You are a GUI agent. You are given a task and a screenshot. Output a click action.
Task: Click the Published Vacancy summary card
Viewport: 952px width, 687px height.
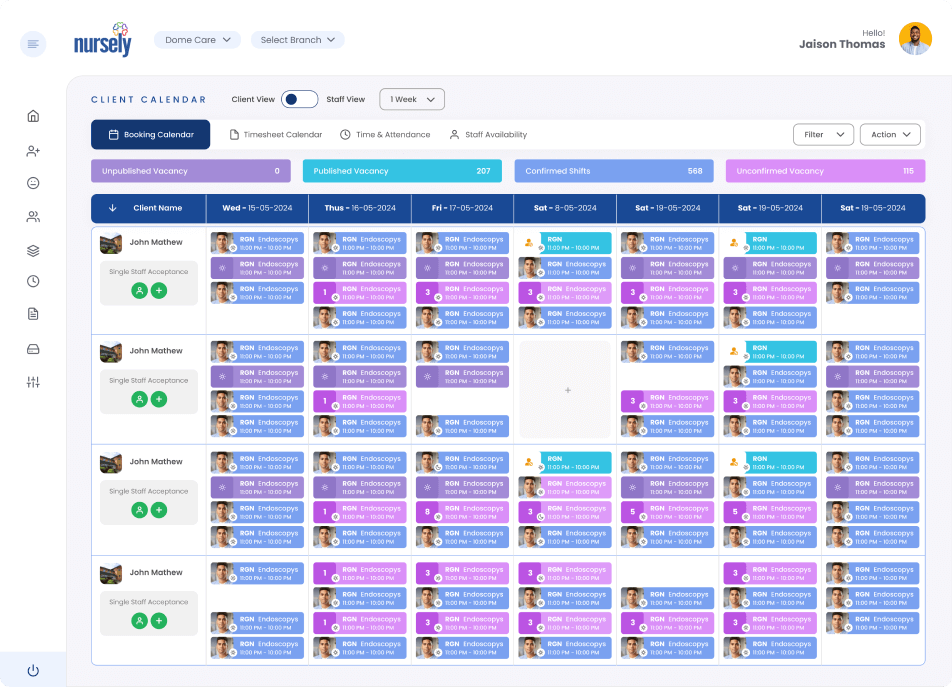(x=402, y=171)
